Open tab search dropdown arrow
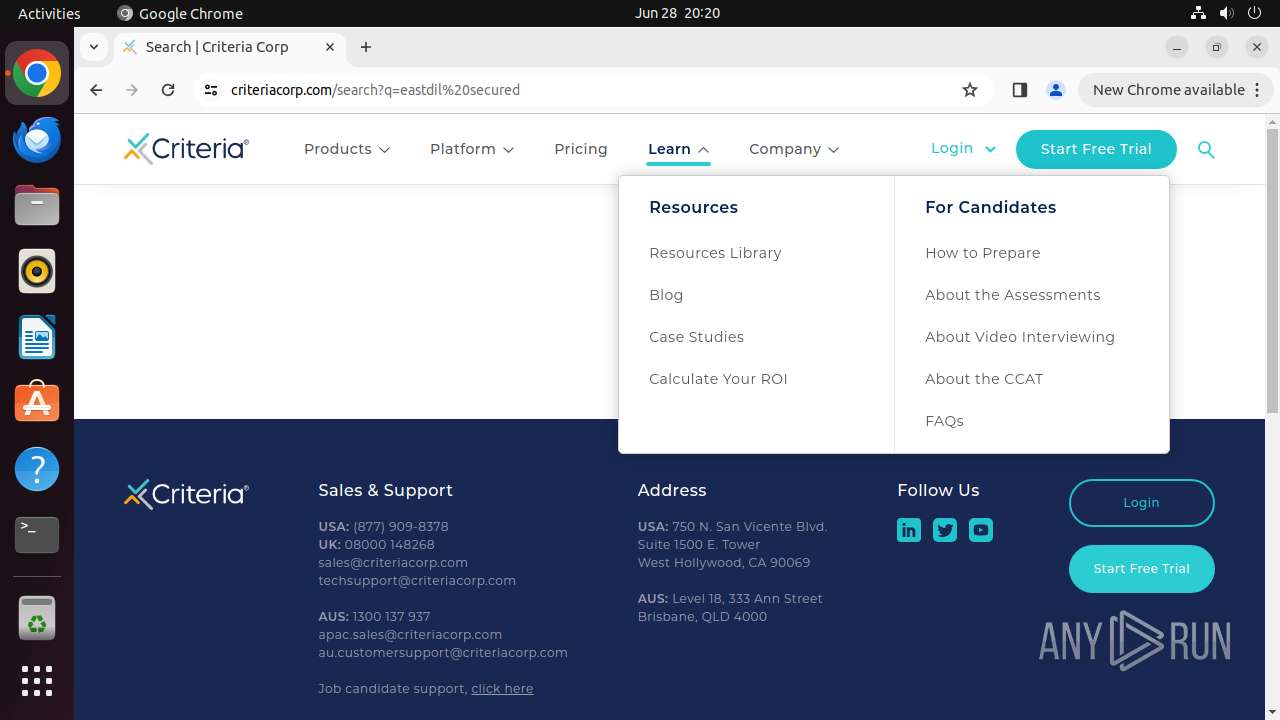1280x720 pixels. [x=93, y=47]
